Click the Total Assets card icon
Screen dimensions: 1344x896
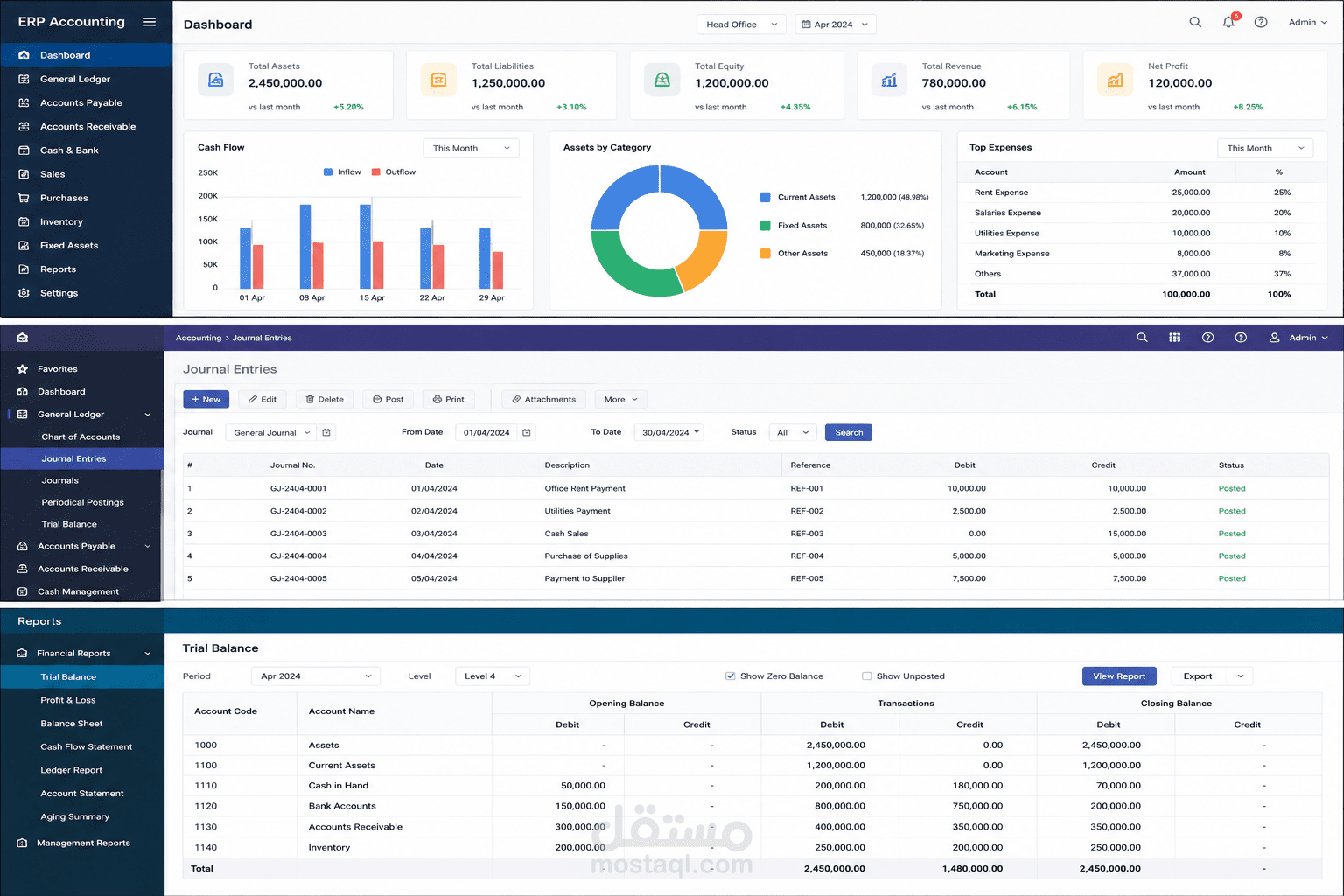pyautogui.click(x=216, y=80)
